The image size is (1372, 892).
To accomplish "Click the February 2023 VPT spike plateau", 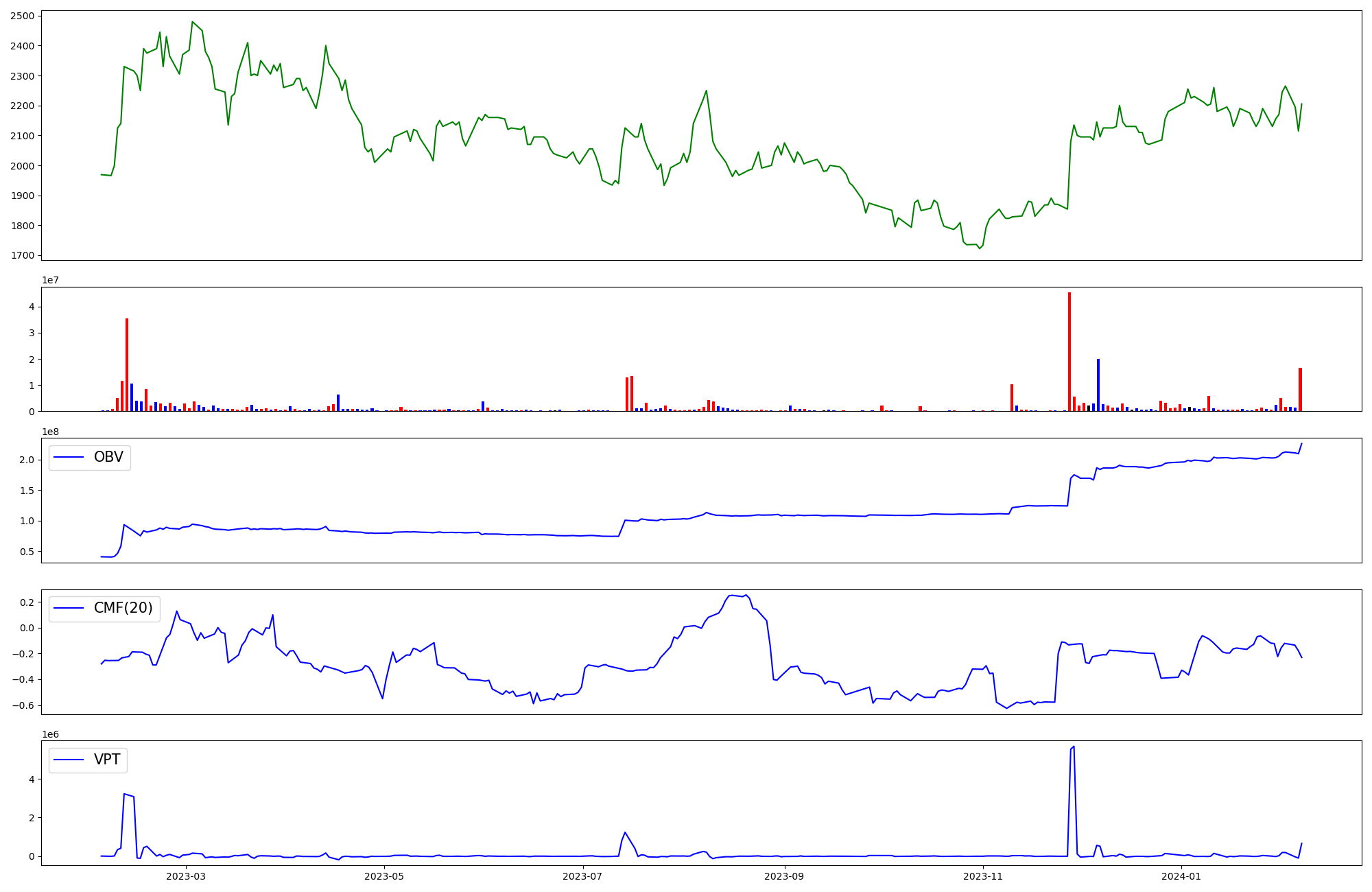I will (x=128, y=795).
